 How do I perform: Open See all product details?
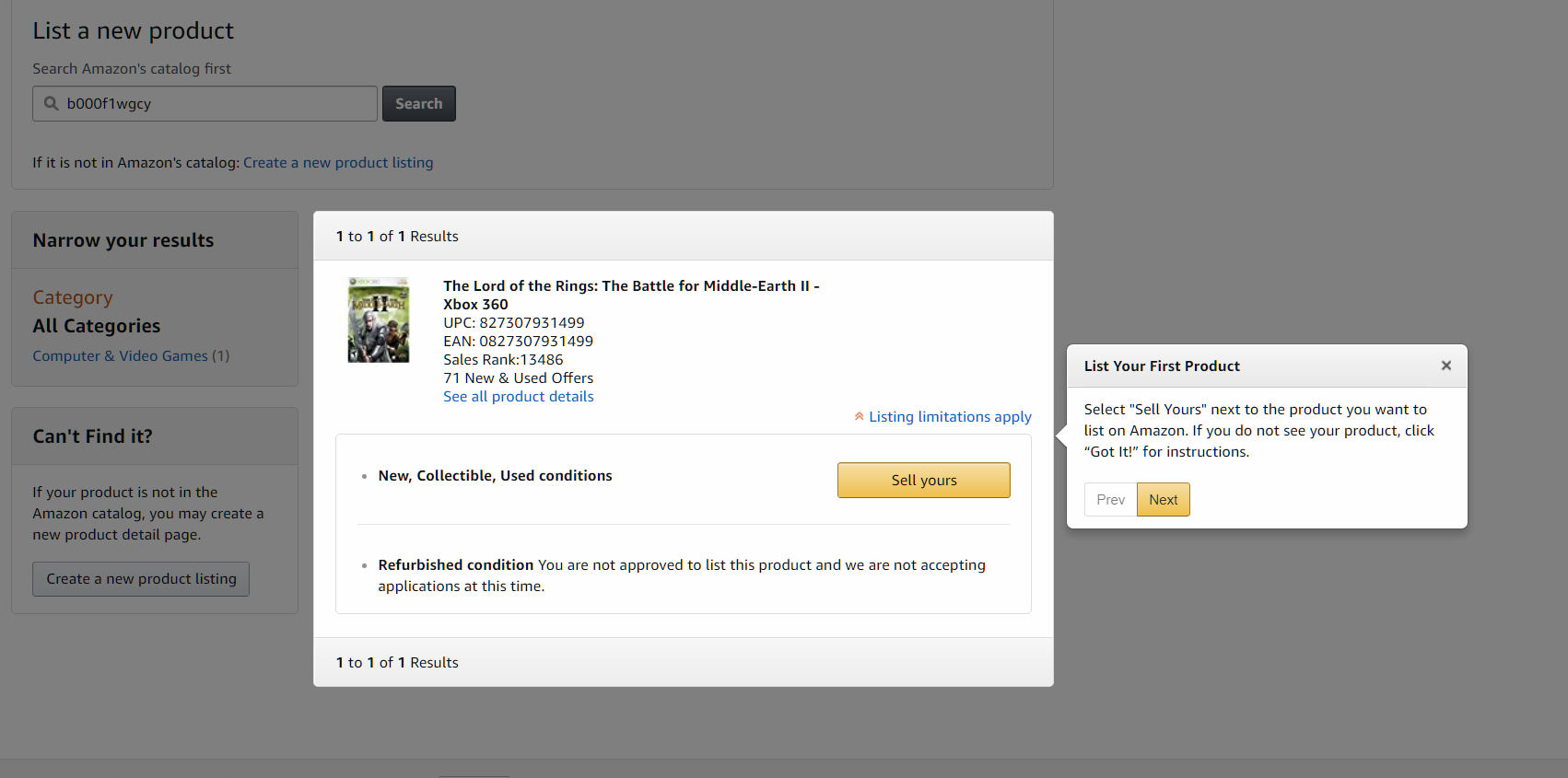(x=518, y=397)
